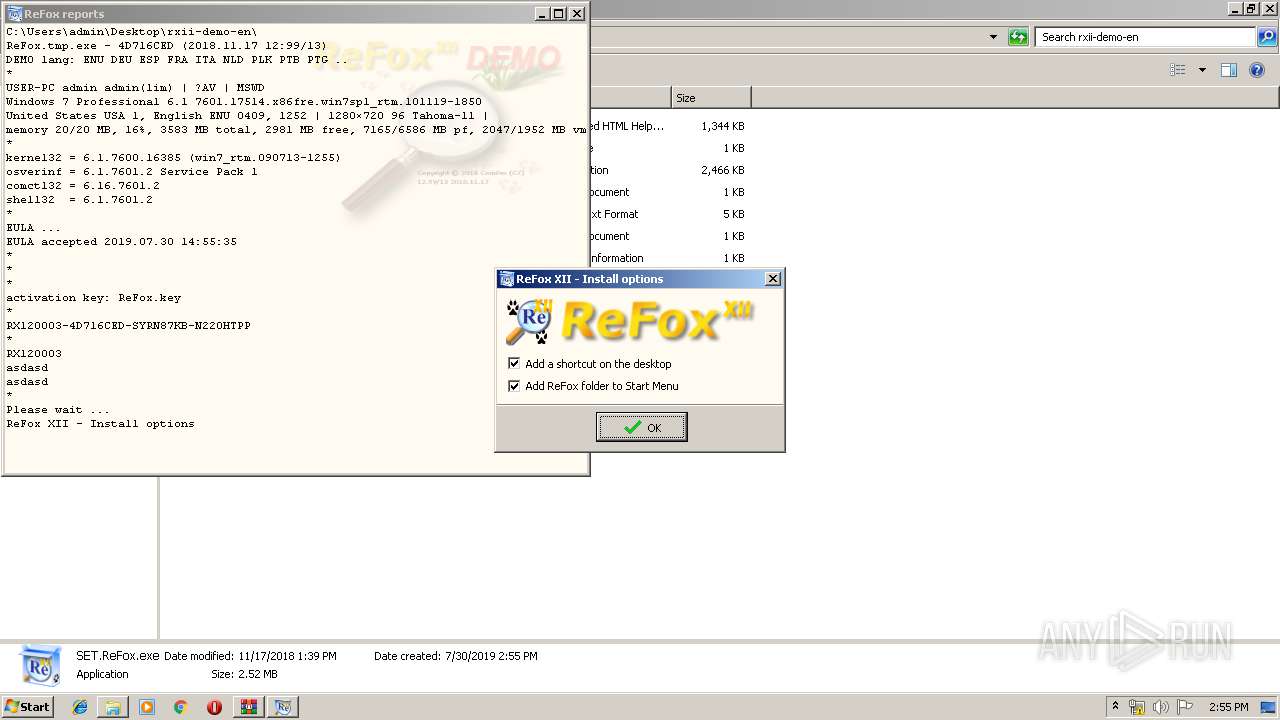Image resolution: width=1280 pixels, height=720 pixels.
Task: Click the RX120003-4D716CED key line in the report
Action: (x=128, y=326)
